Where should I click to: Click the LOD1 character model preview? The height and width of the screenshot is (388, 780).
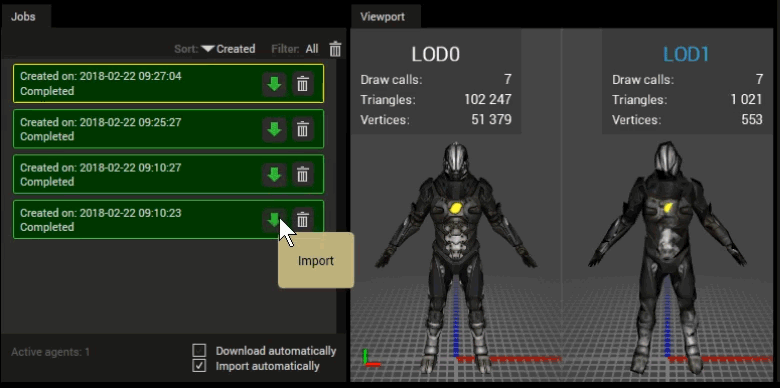[x=668, y=257]
